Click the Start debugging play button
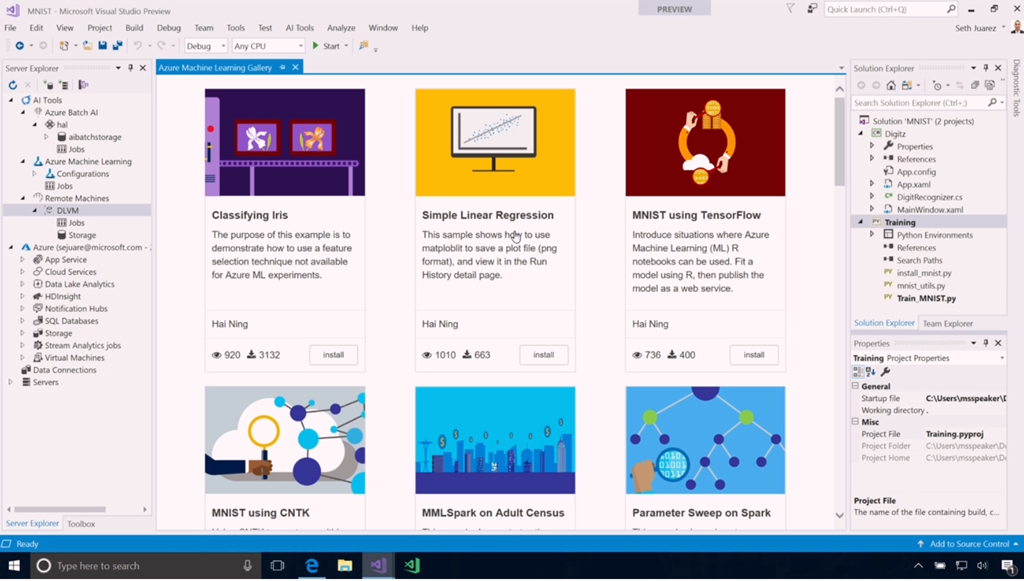The height and width of the screenshot is (581, 1024). pyautogui.click(x=317, y=46)
